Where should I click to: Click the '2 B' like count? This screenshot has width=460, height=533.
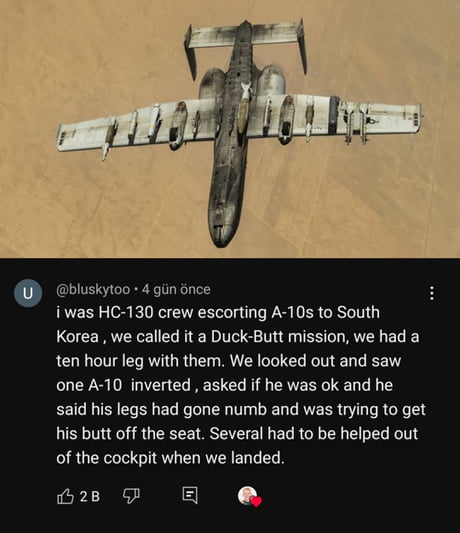click(90, 496)
